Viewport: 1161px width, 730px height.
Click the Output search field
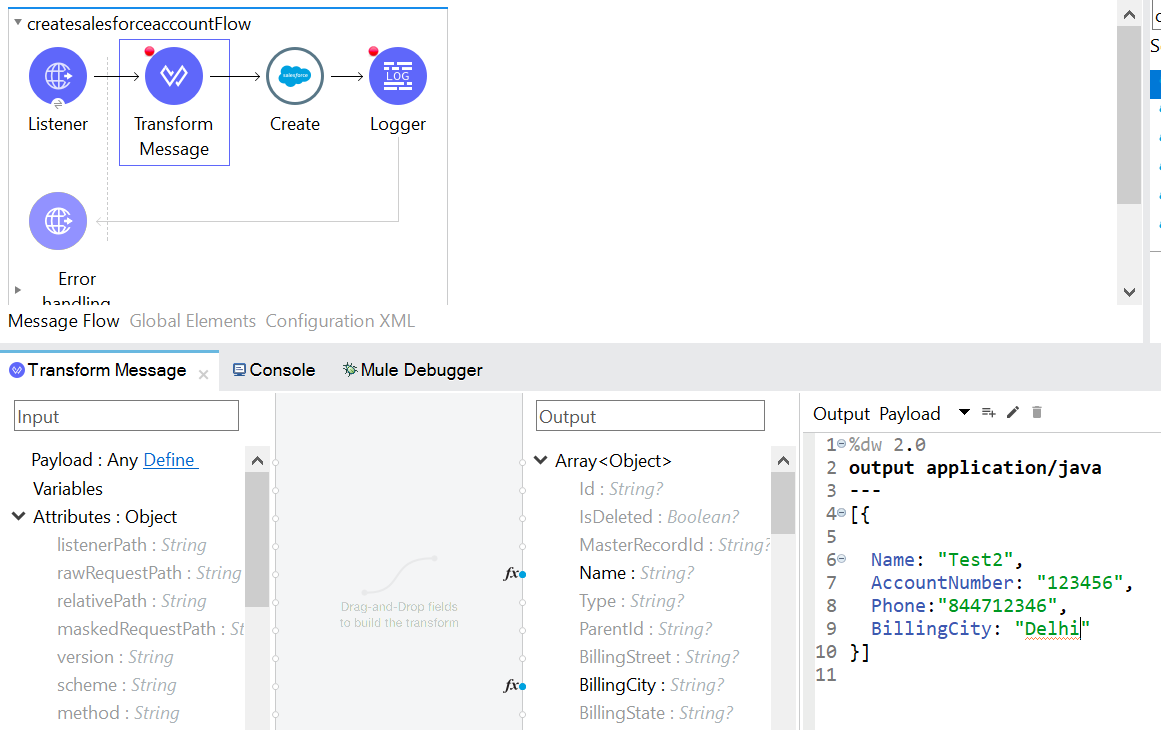[x=650, y=416]
